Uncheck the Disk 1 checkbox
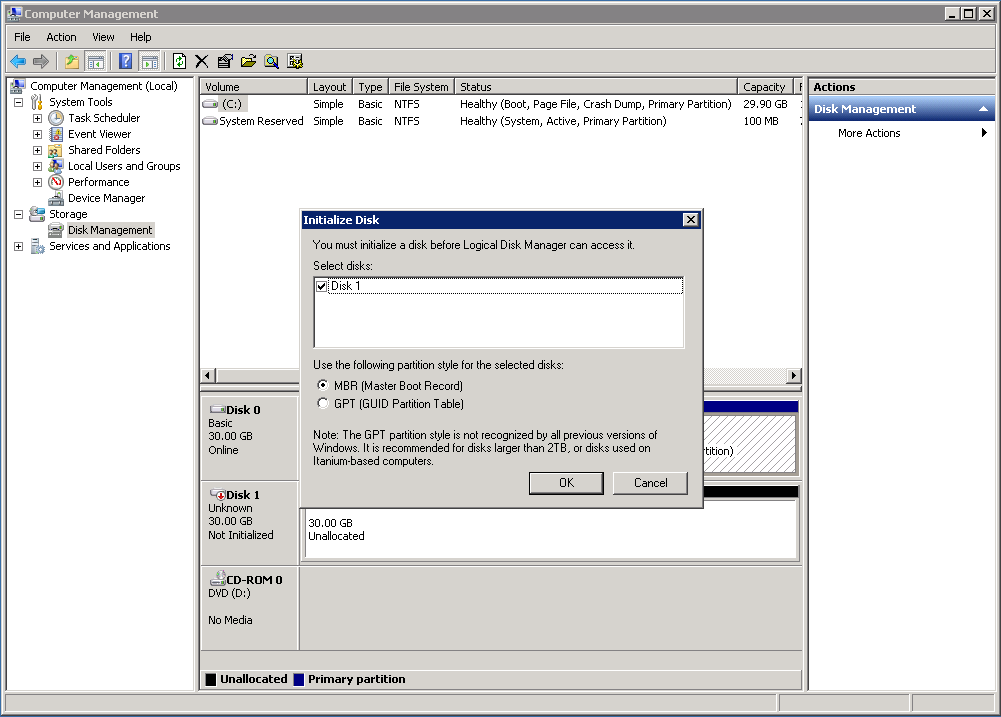Image resolution: width=1001 pixels, height=717 pixels. [x=322, y=286]
